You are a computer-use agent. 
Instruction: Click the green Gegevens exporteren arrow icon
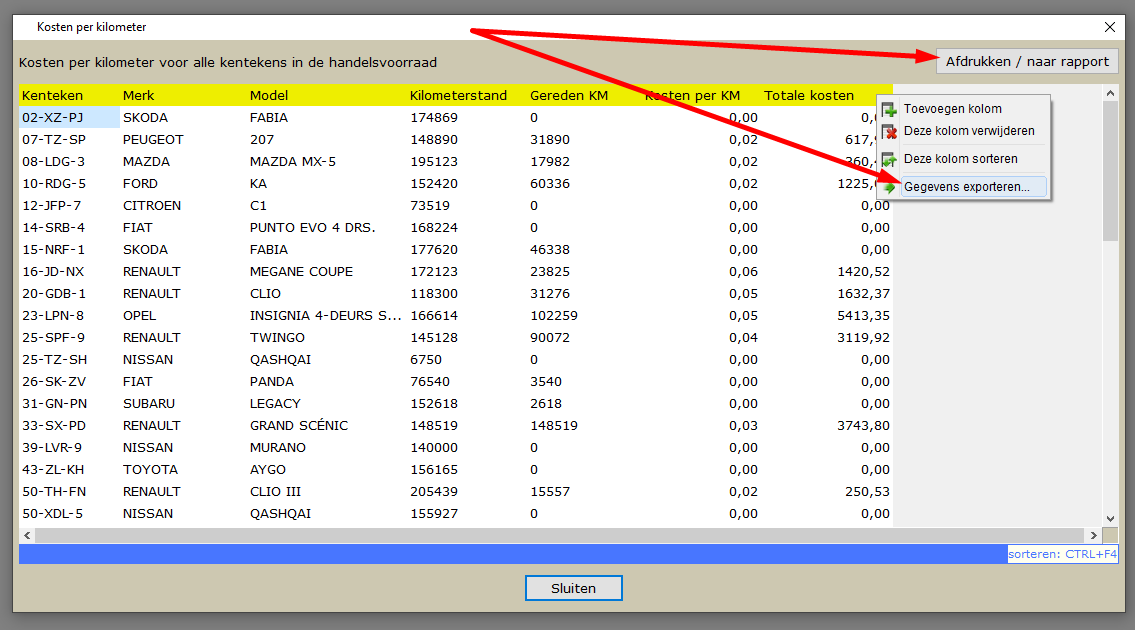(889, 187)
